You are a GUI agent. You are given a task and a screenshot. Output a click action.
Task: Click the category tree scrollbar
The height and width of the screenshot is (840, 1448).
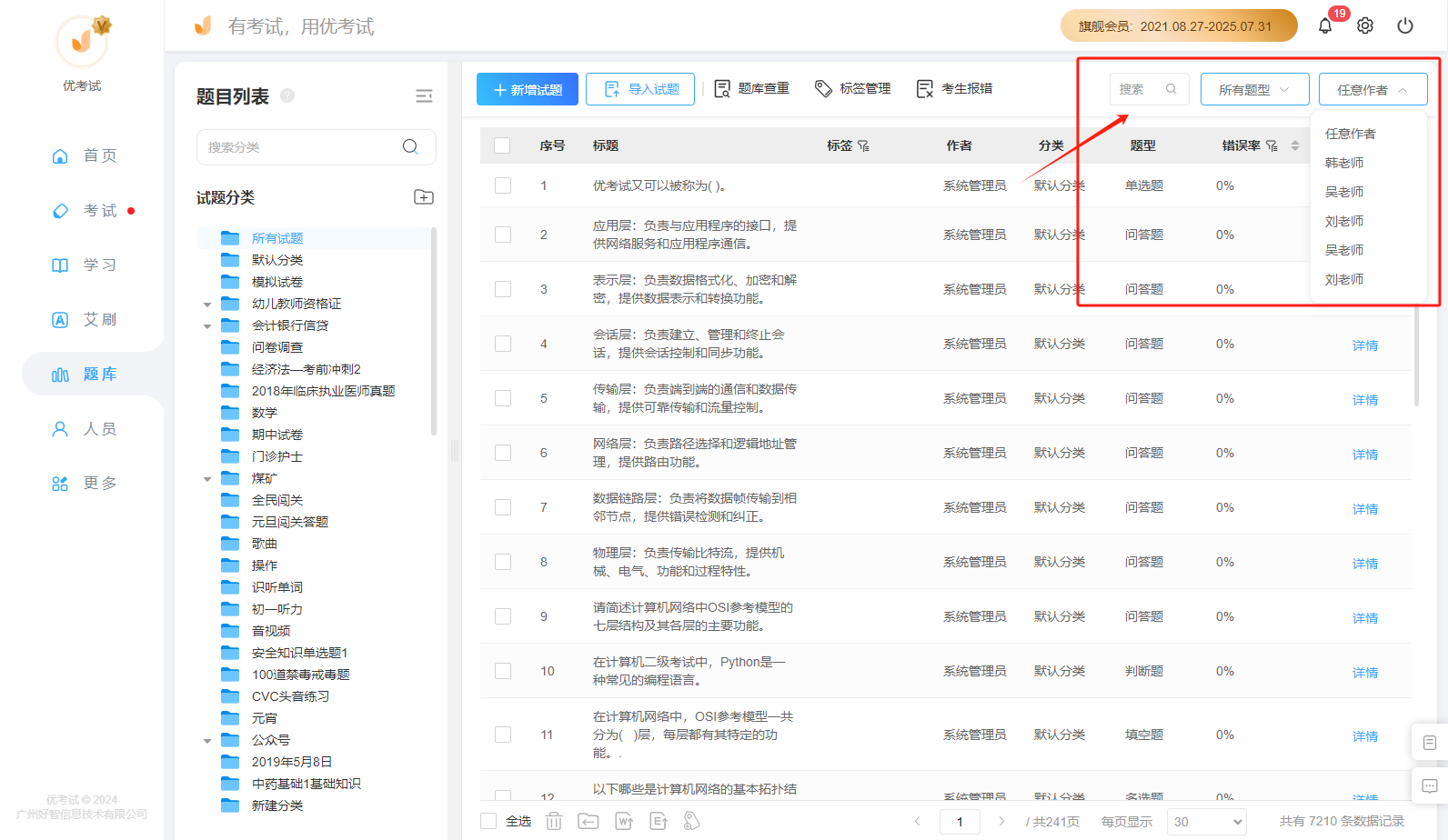[434, 331]
